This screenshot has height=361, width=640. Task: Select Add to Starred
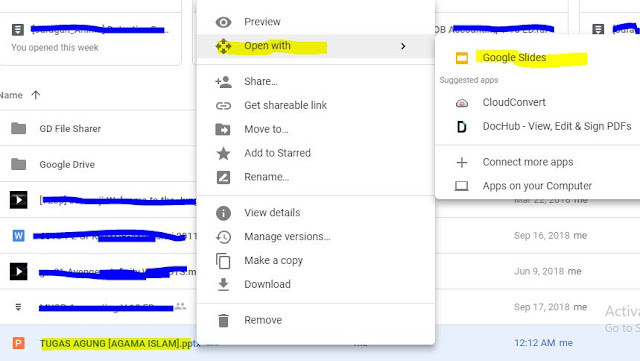316,154
